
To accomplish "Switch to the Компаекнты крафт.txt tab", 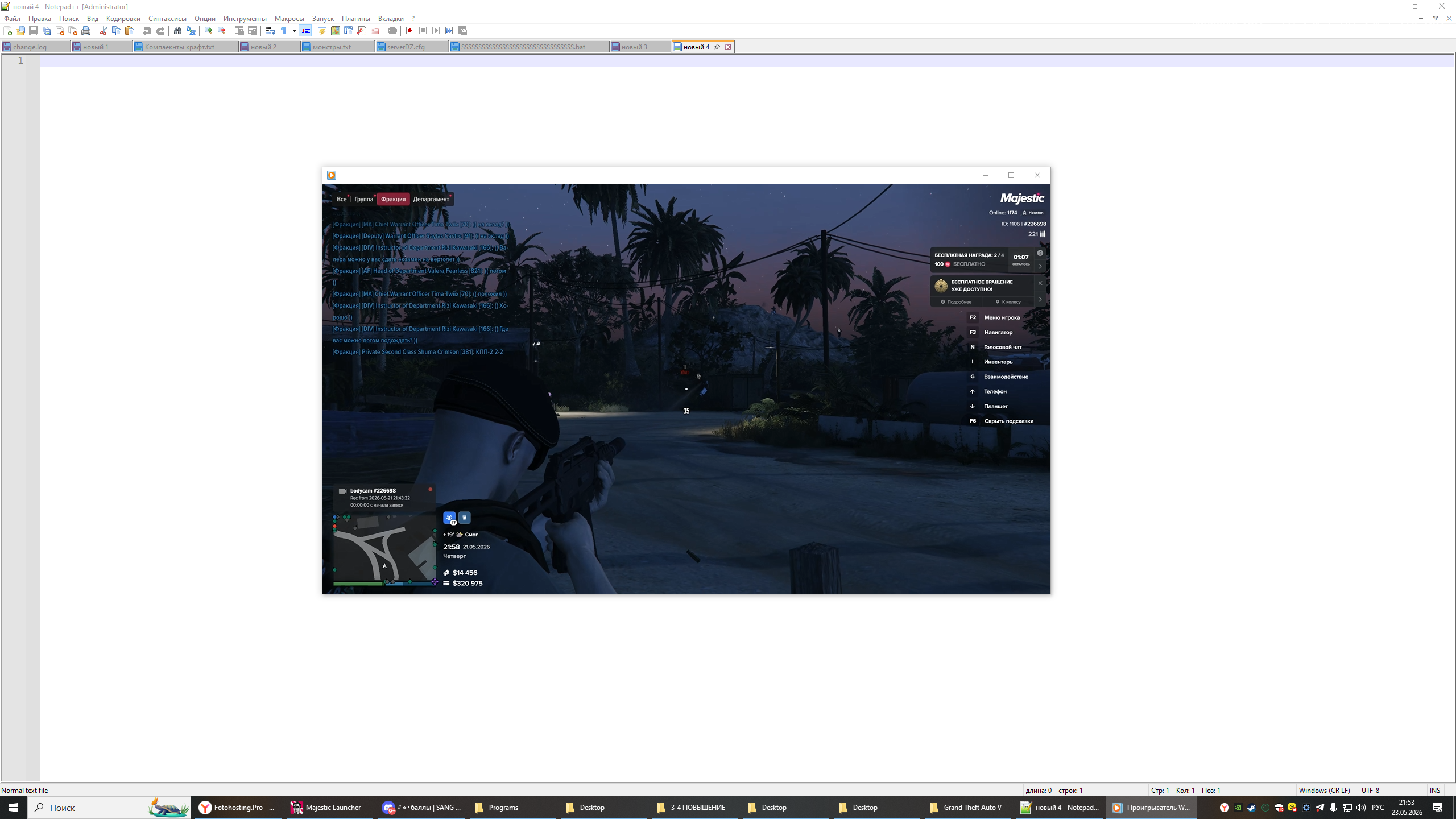I will pos(185,47).
